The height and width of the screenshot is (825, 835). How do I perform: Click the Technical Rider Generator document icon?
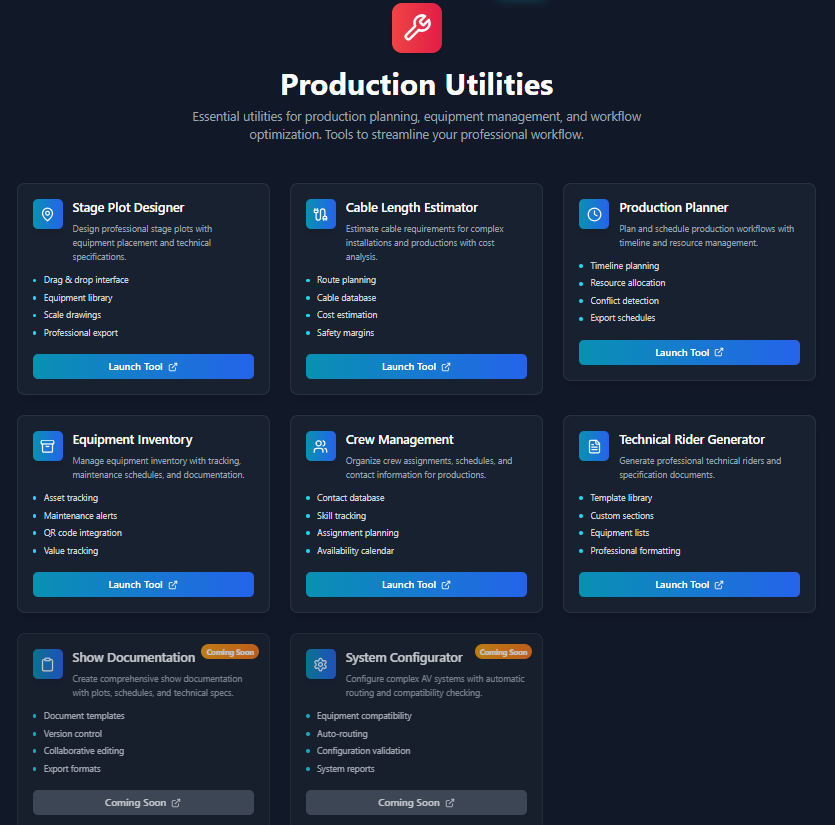593,445
